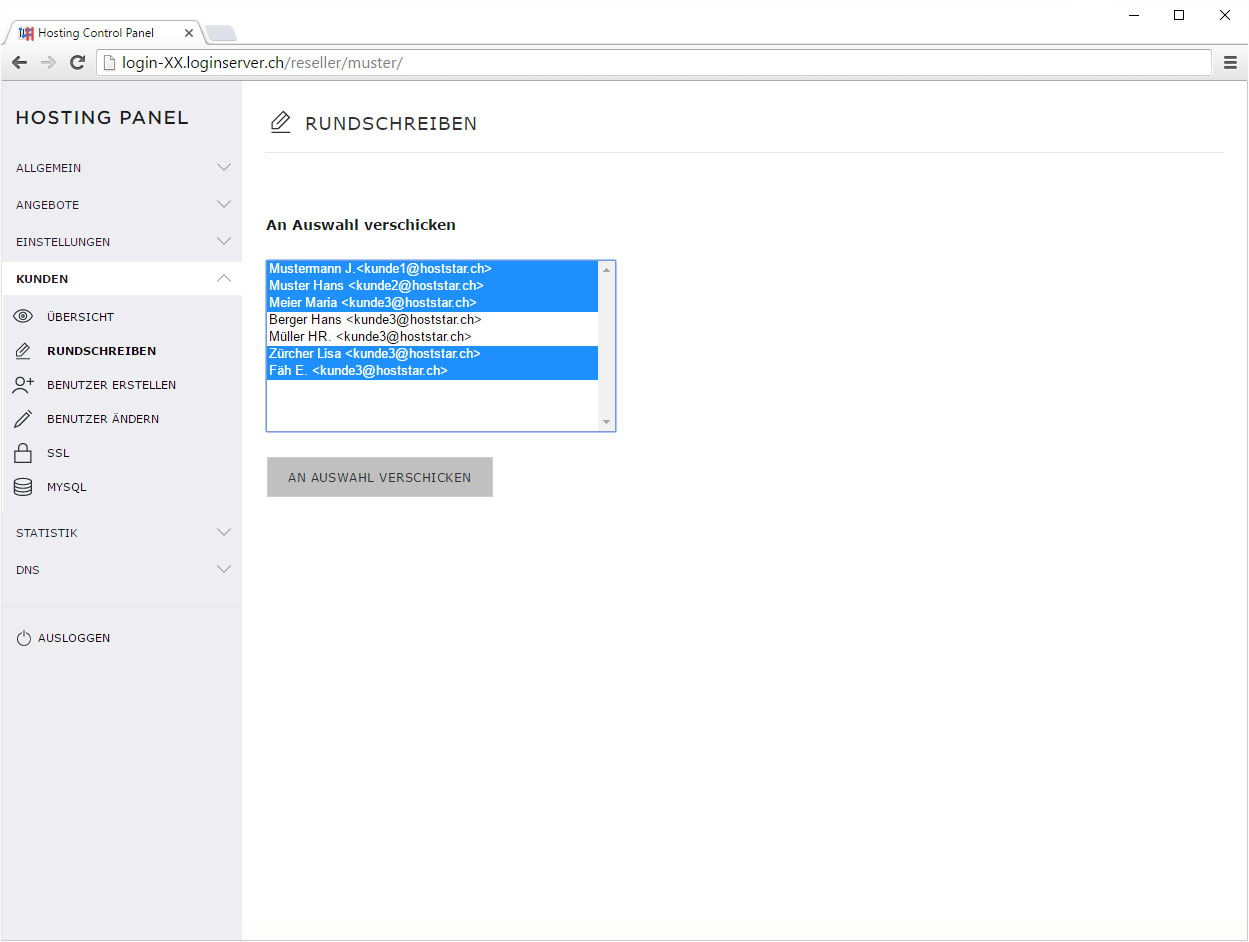Close the Hosting Control Panel tab
1249x942 pixels.
(189, 33)
